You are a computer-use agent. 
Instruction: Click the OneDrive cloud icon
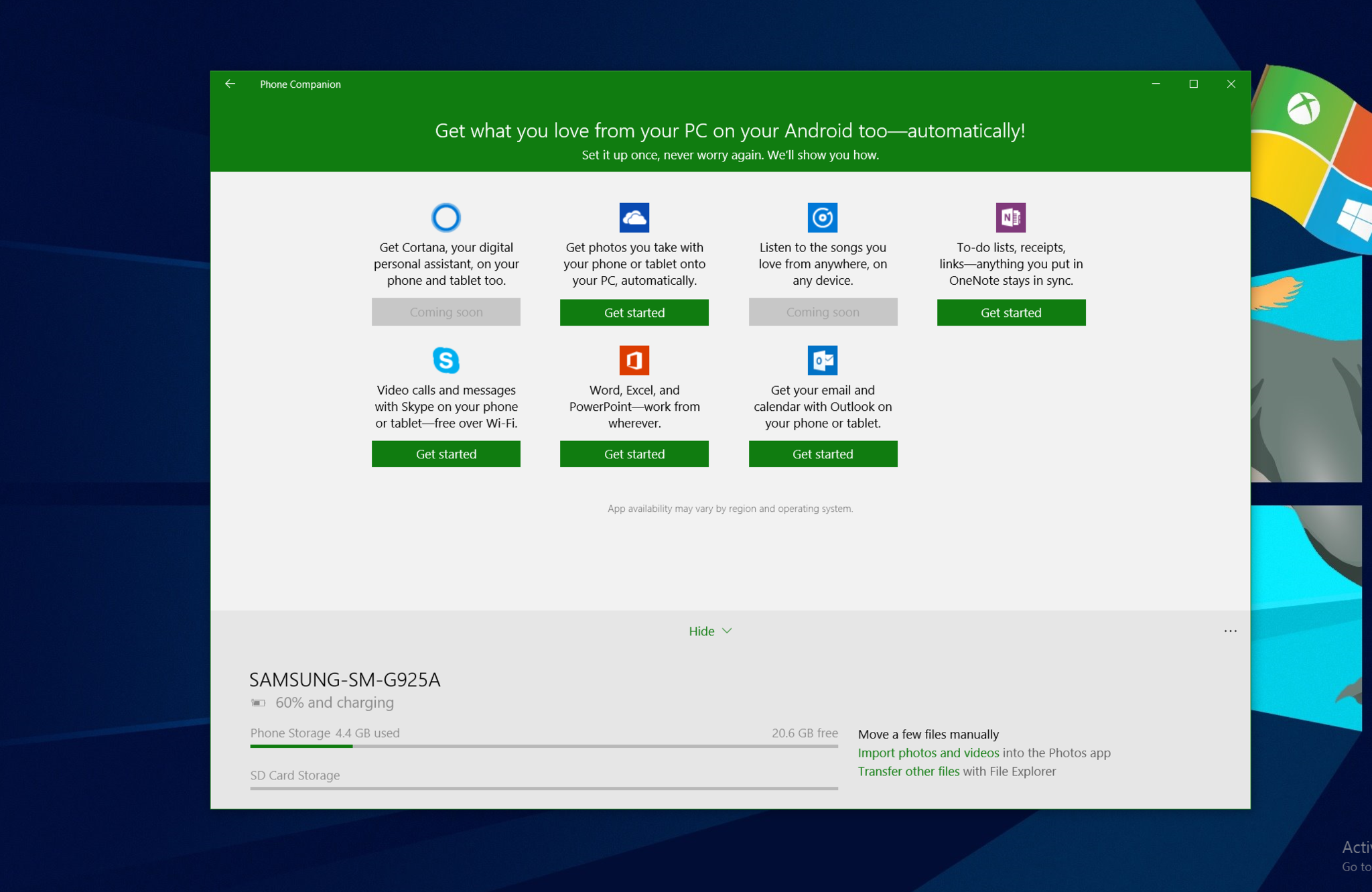(634, 218)
